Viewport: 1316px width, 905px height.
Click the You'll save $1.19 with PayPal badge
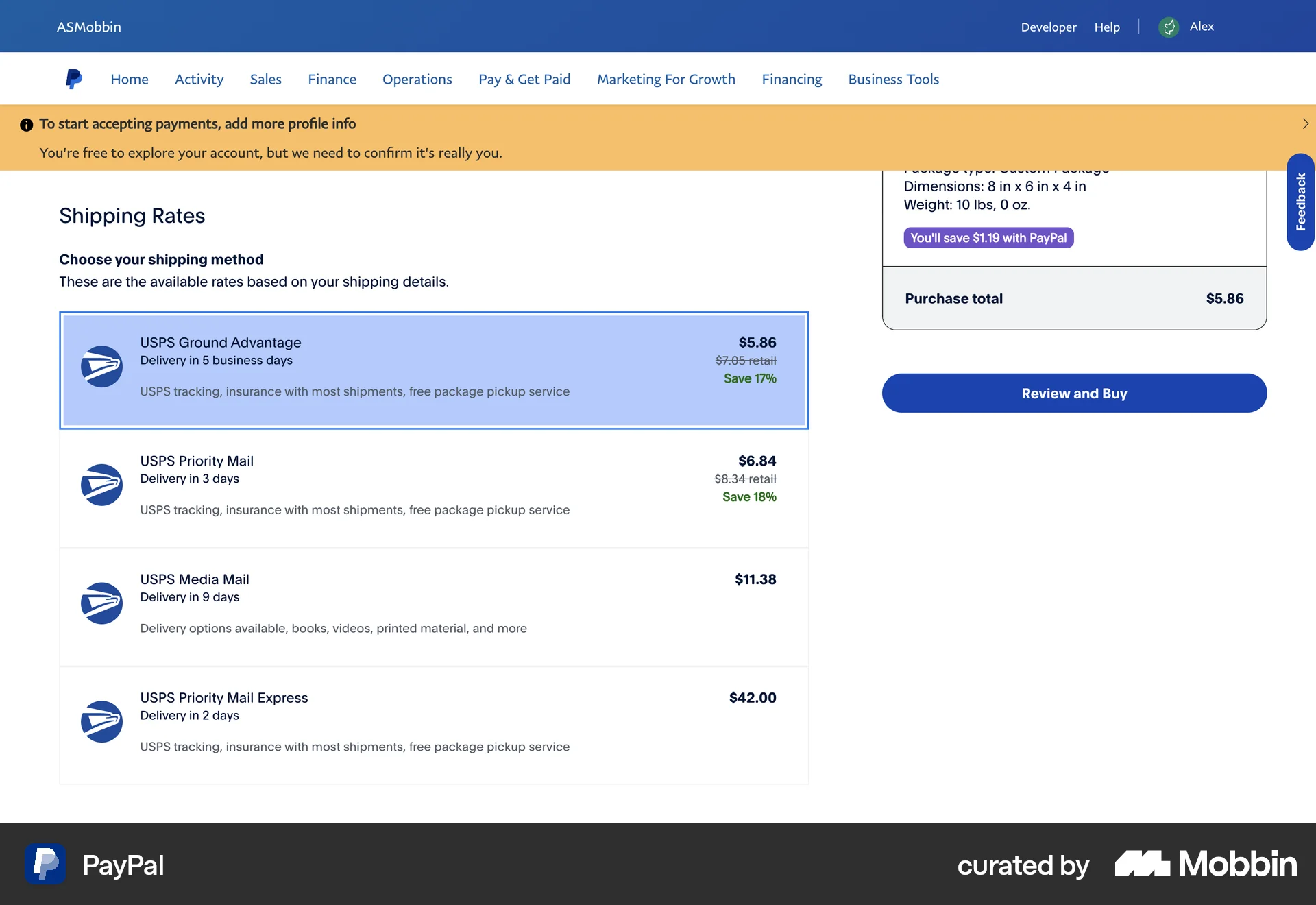[988, 237]
